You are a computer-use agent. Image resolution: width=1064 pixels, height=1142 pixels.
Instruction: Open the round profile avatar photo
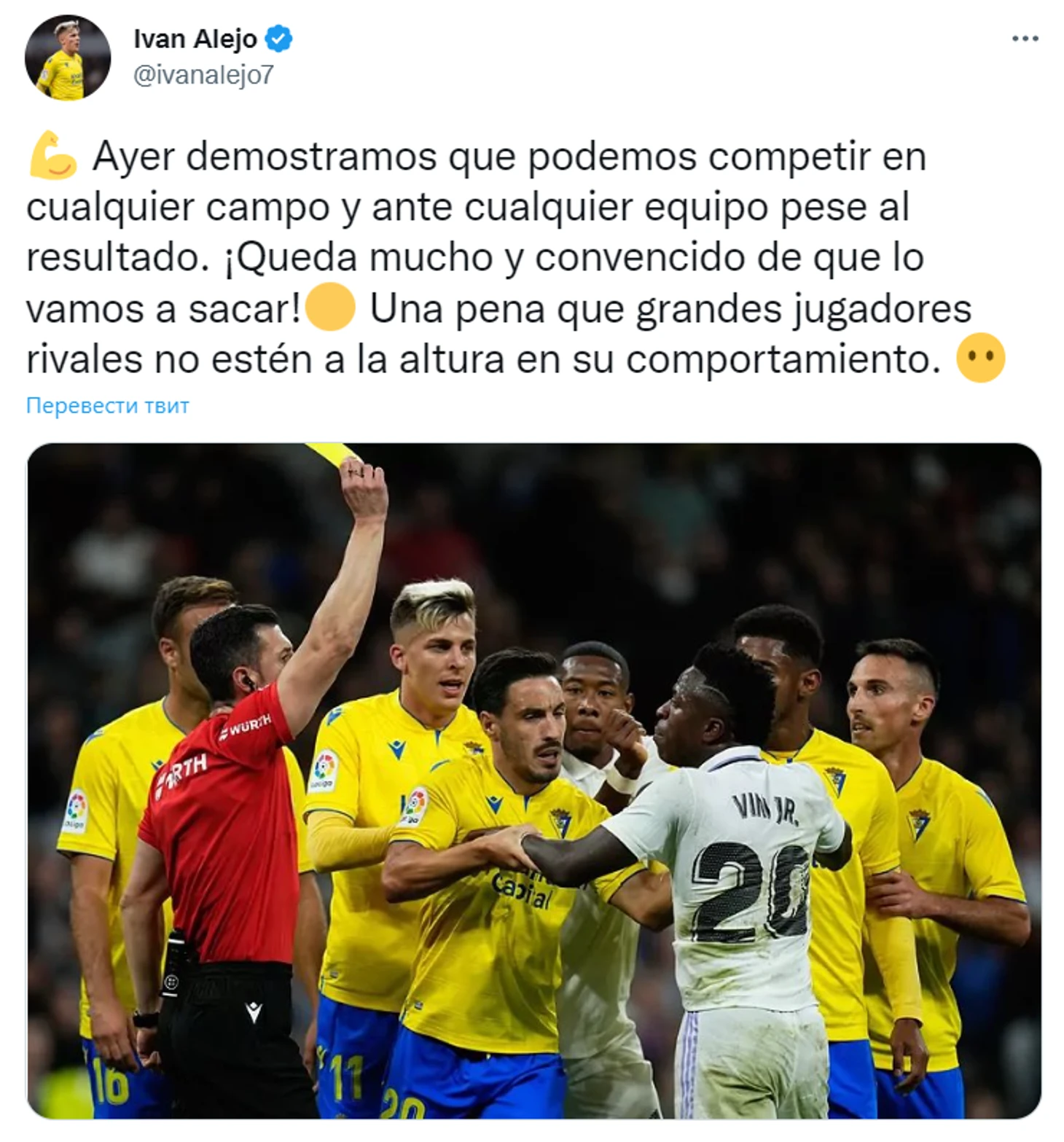coord(68,57)
